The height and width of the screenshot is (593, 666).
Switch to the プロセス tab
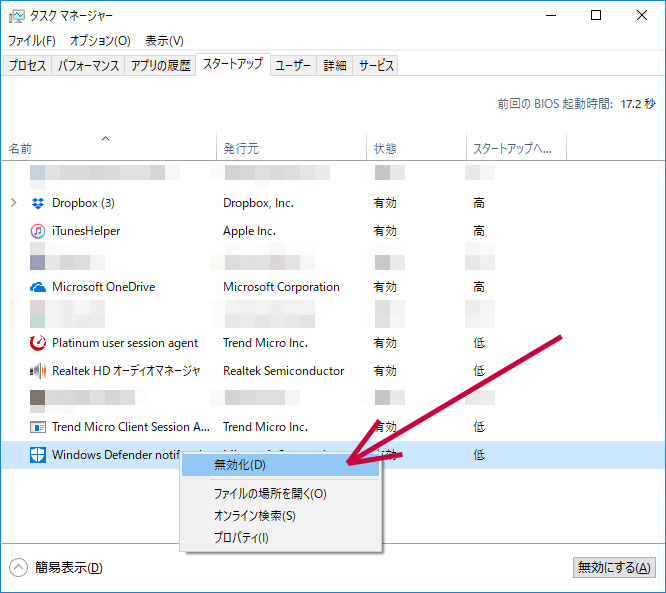click(27, 65)
